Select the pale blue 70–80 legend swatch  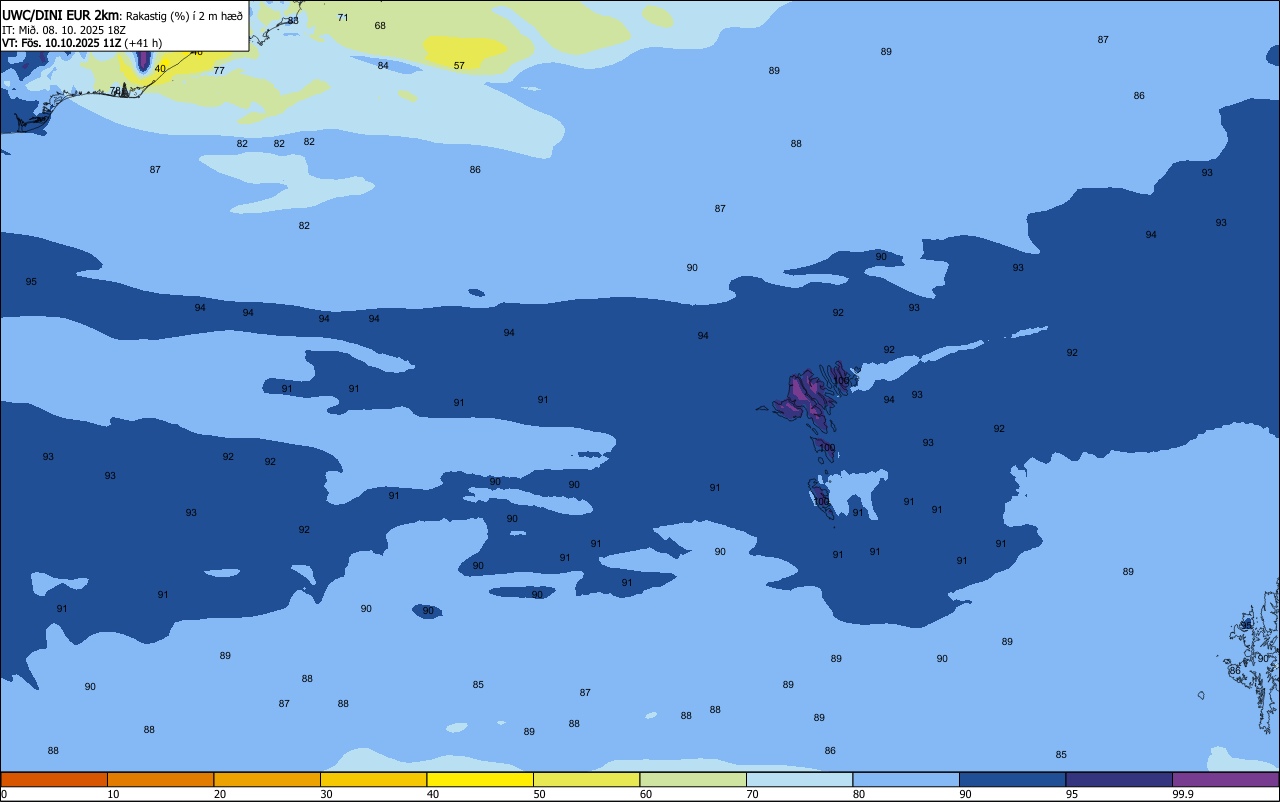(x=799, y=779)
